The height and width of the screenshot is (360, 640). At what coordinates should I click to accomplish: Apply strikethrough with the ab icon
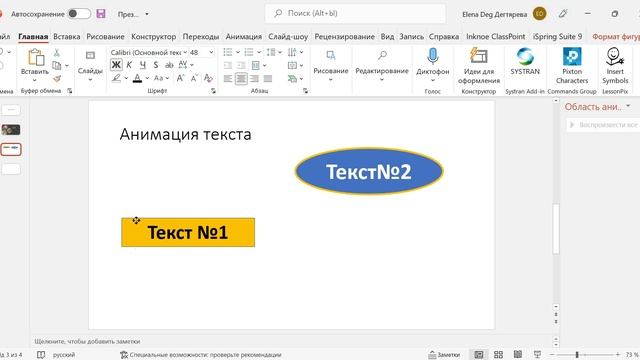(169, 65)
